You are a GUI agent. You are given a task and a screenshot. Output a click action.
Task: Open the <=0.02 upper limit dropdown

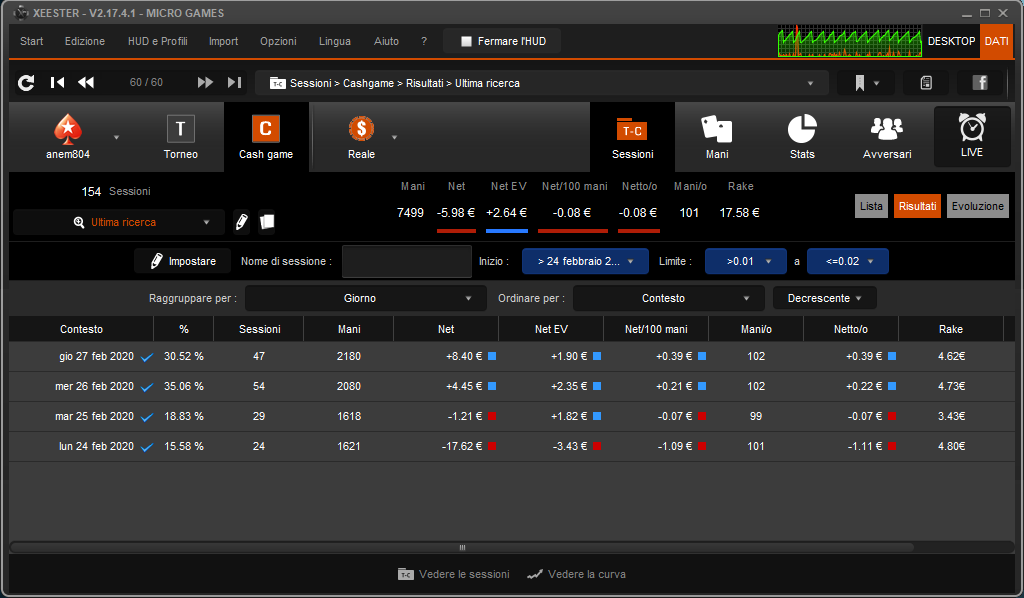848,261
